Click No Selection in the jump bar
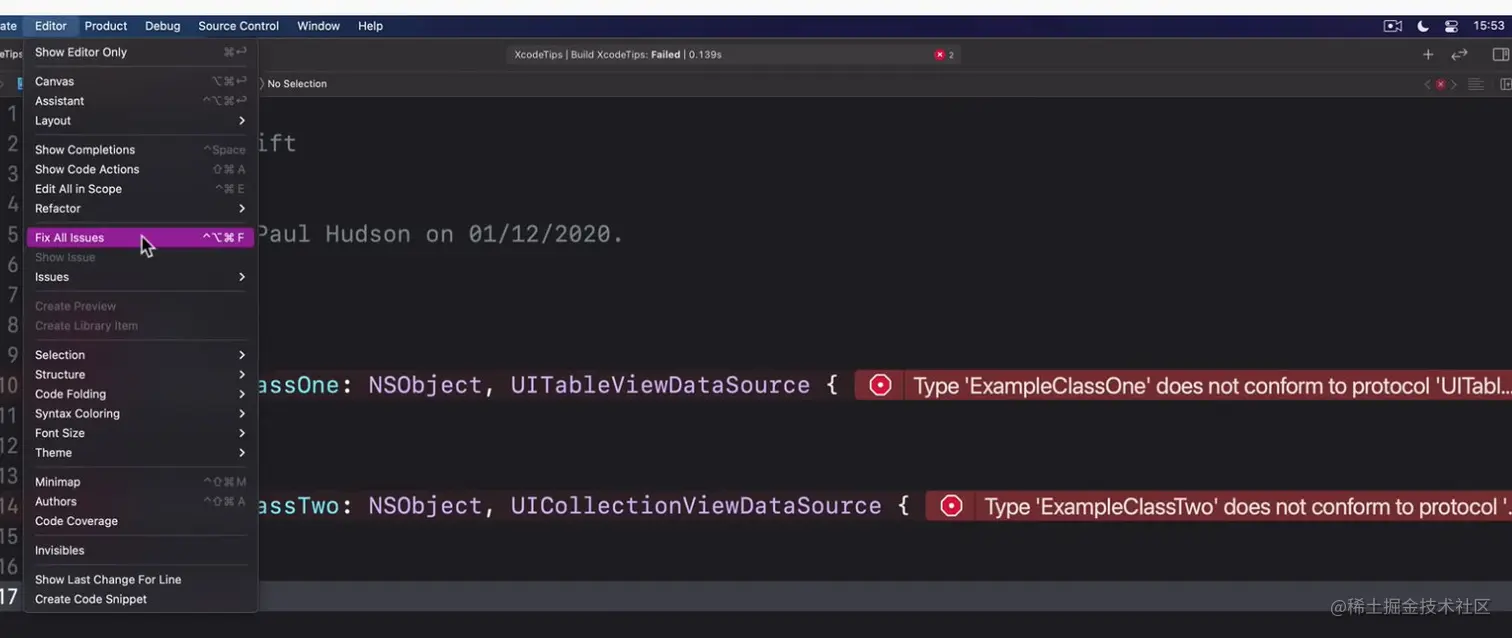This screenshot has height=638, width=1512. click(x=297, y=84)
